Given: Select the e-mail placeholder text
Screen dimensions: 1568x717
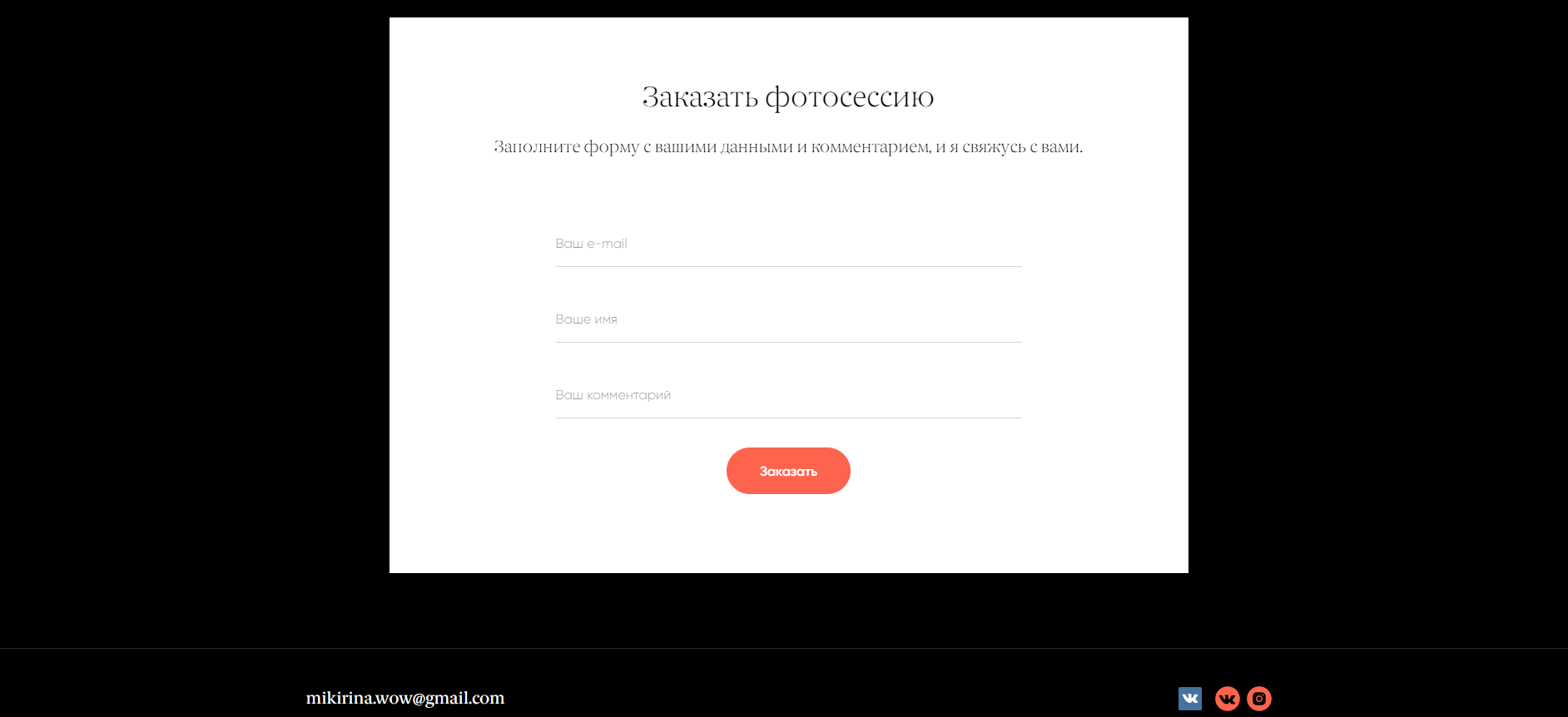Looking at the screenshot, I should (x=591, y=244).
